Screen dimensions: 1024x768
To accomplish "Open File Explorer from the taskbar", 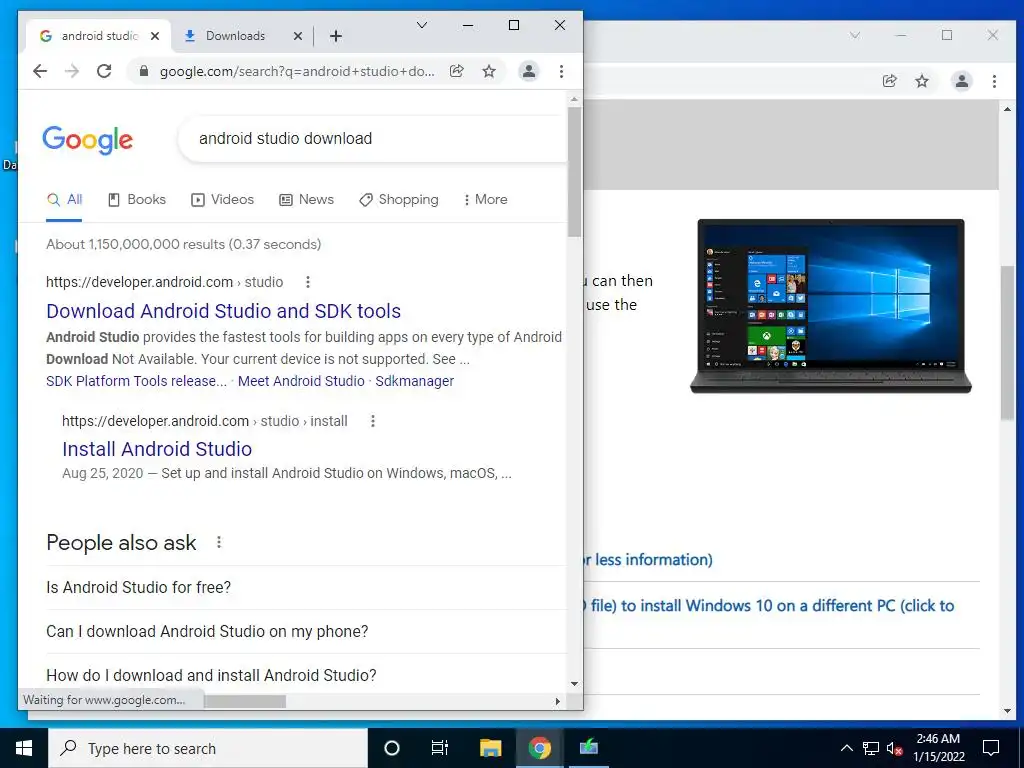I will pyautogui.click(x=490, y=748).
